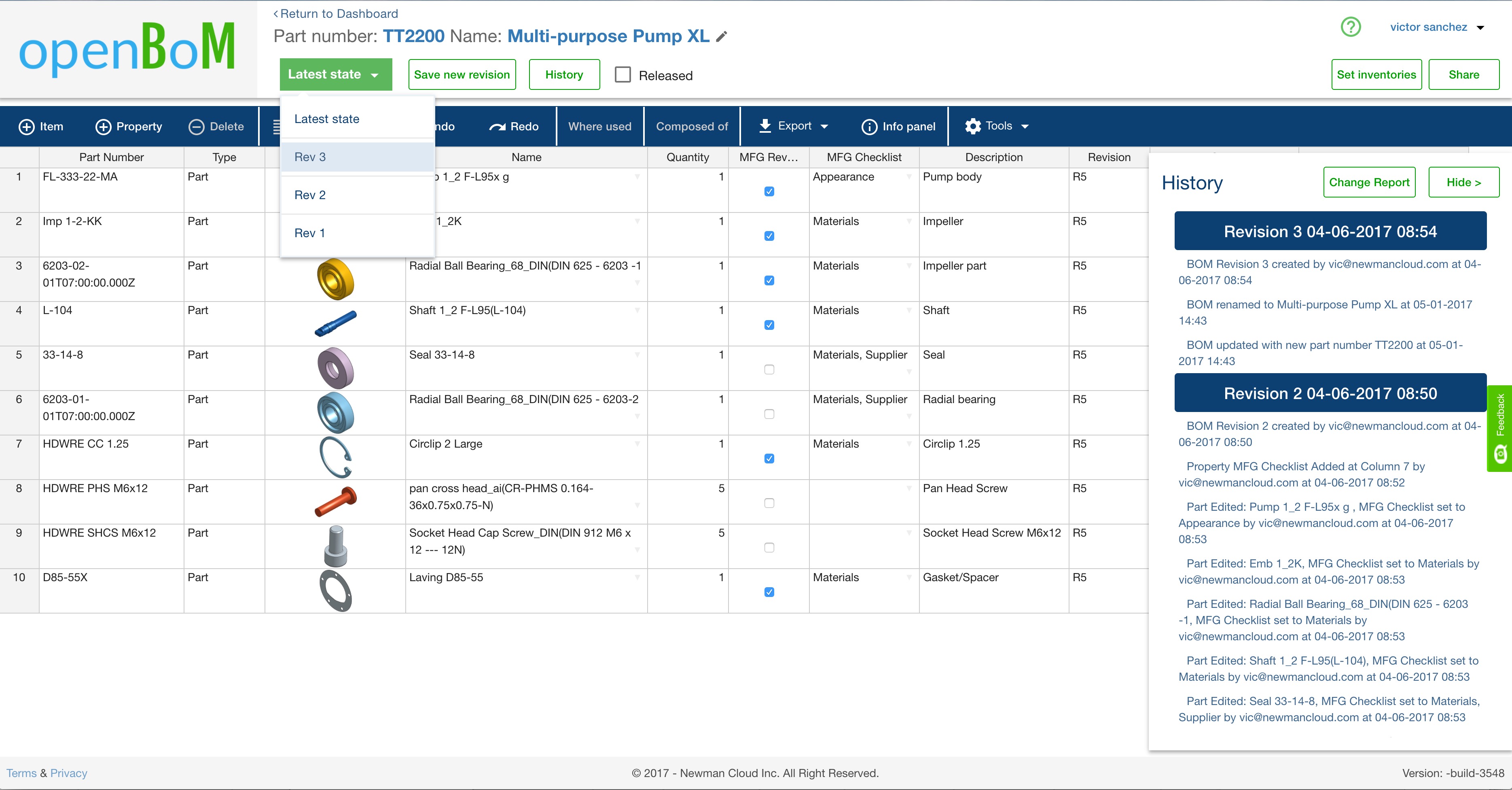Click the Add Property plus icon
The width and height of the screenshot is (1512, 790).
point(103,127)
